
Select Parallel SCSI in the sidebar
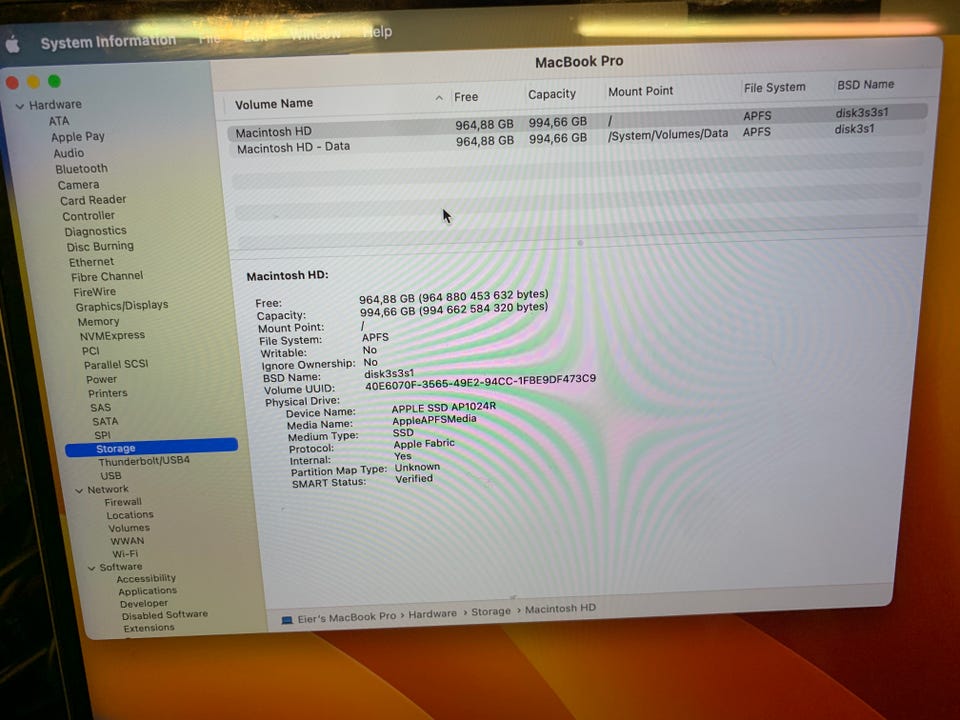coord(116,364)
